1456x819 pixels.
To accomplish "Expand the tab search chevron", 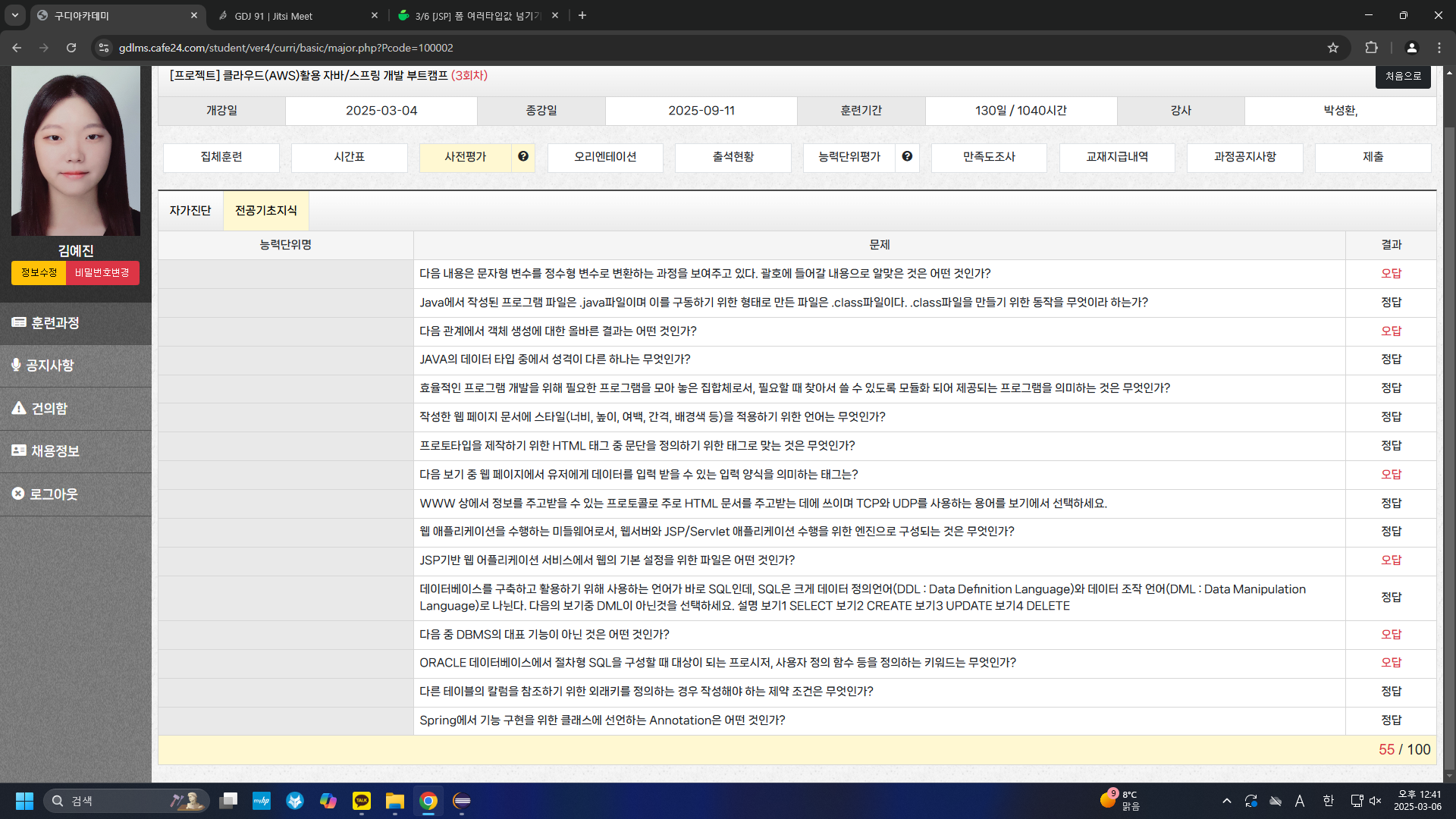I will coord(14,15).
